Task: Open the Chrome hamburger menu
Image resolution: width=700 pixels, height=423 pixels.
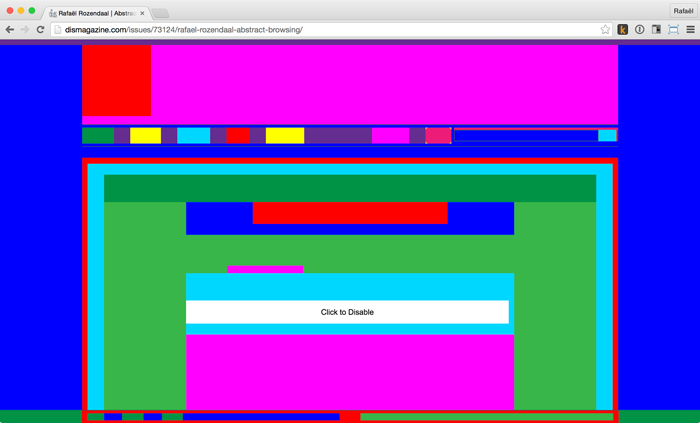Action: 690,30
